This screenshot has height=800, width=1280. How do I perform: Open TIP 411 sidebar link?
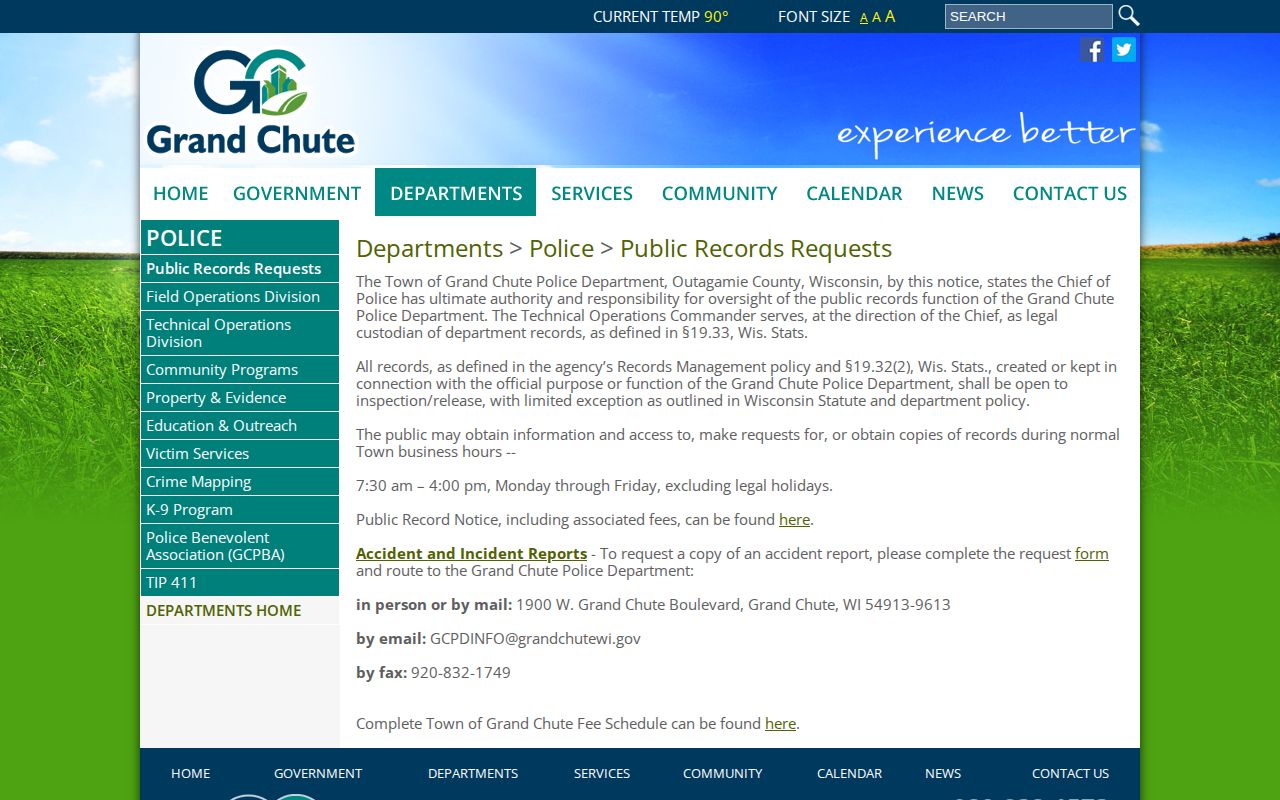coord(240,582)
